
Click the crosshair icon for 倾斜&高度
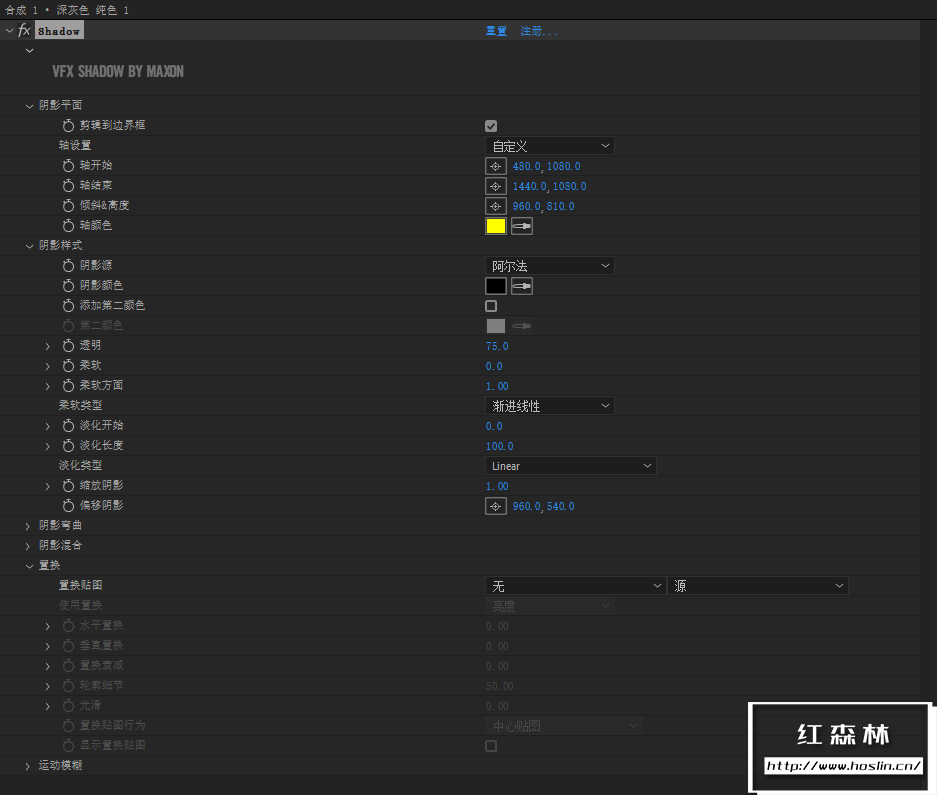[496, 206]
